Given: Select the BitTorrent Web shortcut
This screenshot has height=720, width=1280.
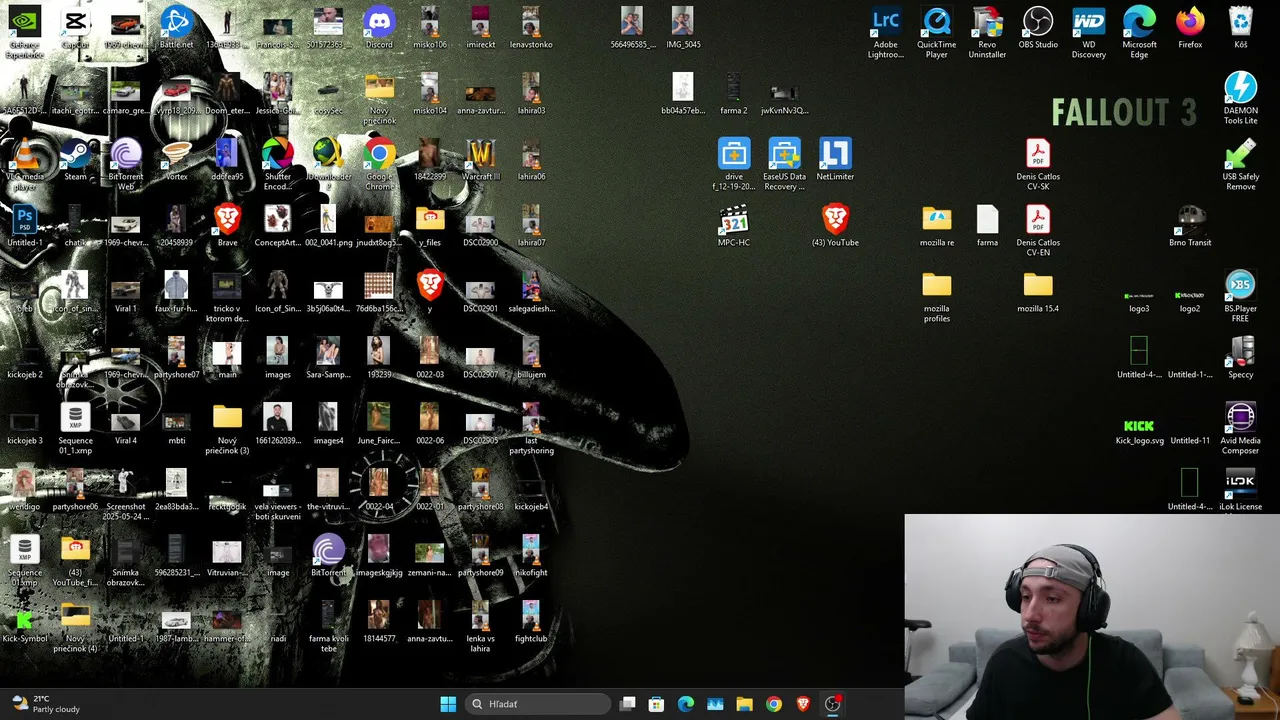Looking at the screenshot, I should pyautogui.click(x=126, y=165).
